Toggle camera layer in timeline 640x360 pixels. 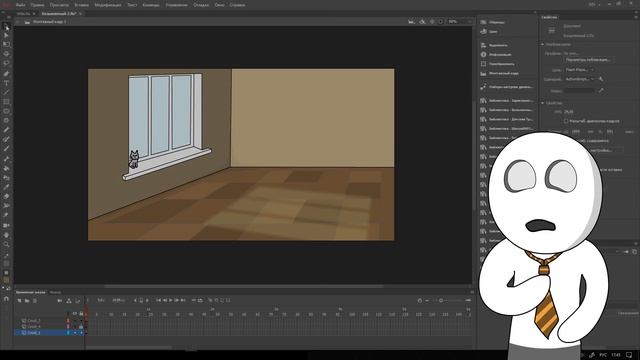pyautogui.click(x=60, y=301)
